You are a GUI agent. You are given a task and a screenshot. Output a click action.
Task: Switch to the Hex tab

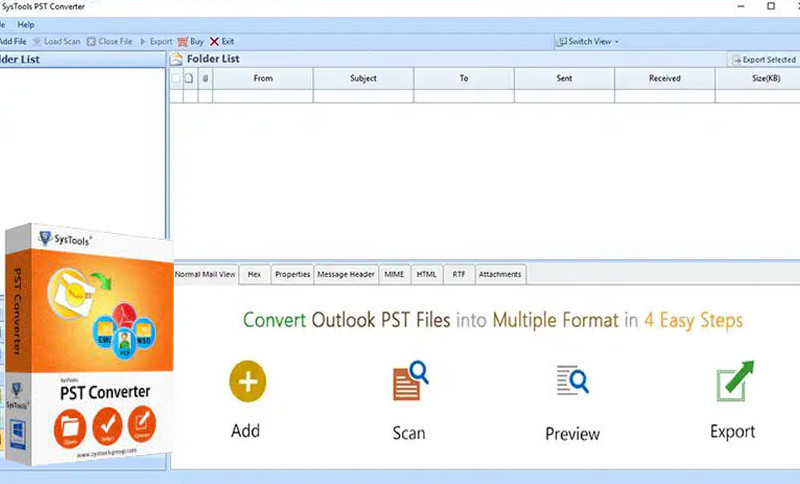tap(254, 274)
